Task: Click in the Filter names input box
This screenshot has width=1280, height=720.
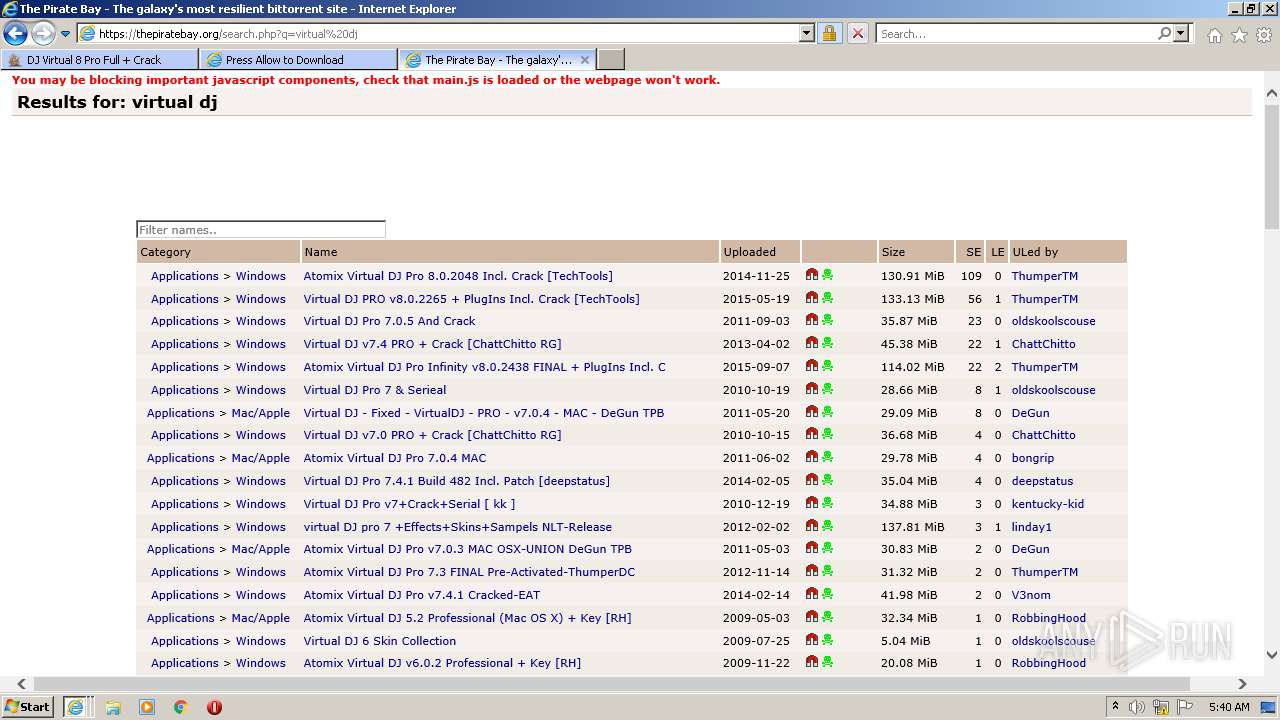Action: (261, 229)
